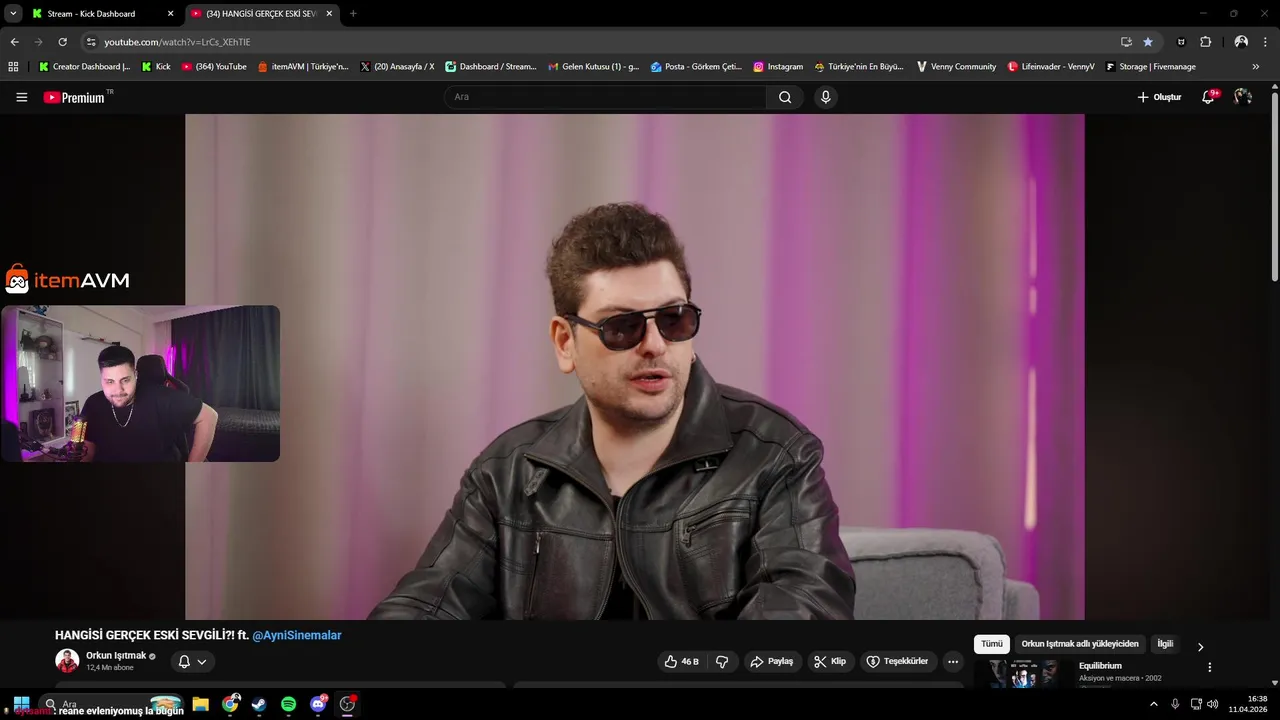
Task: Open more actions three-dot menu under video
Action: pos(953,661)
